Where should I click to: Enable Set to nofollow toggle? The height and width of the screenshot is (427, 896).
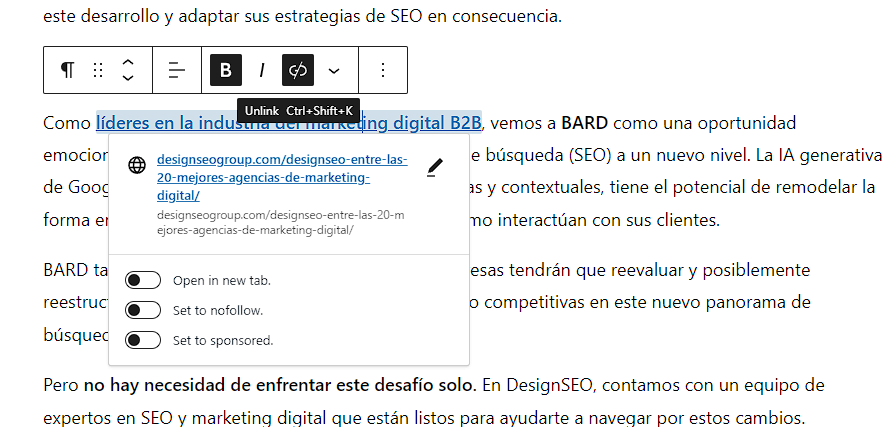pos(143,310)
